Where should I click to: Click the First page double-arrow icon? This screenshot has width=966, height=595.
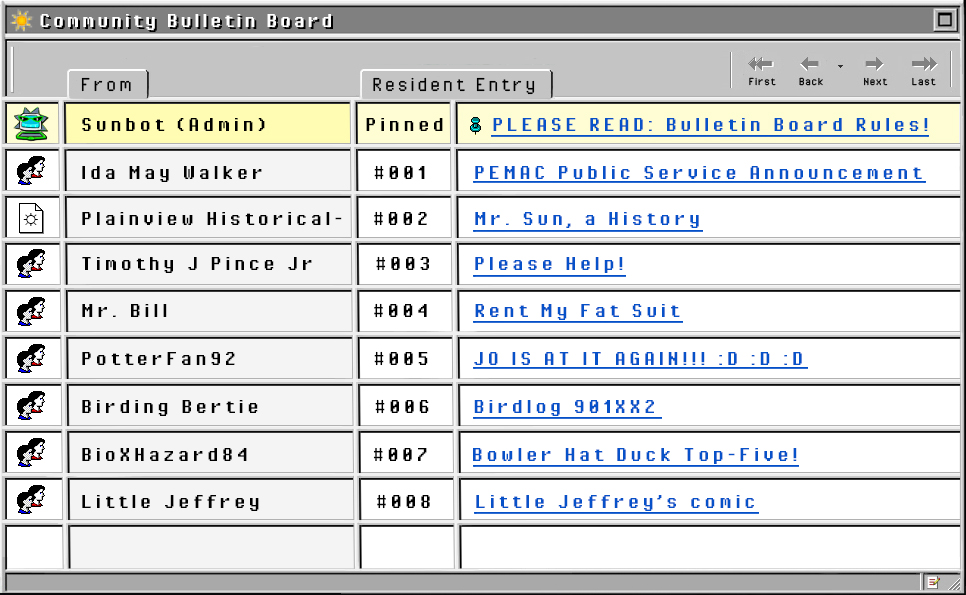click(761, 65)
